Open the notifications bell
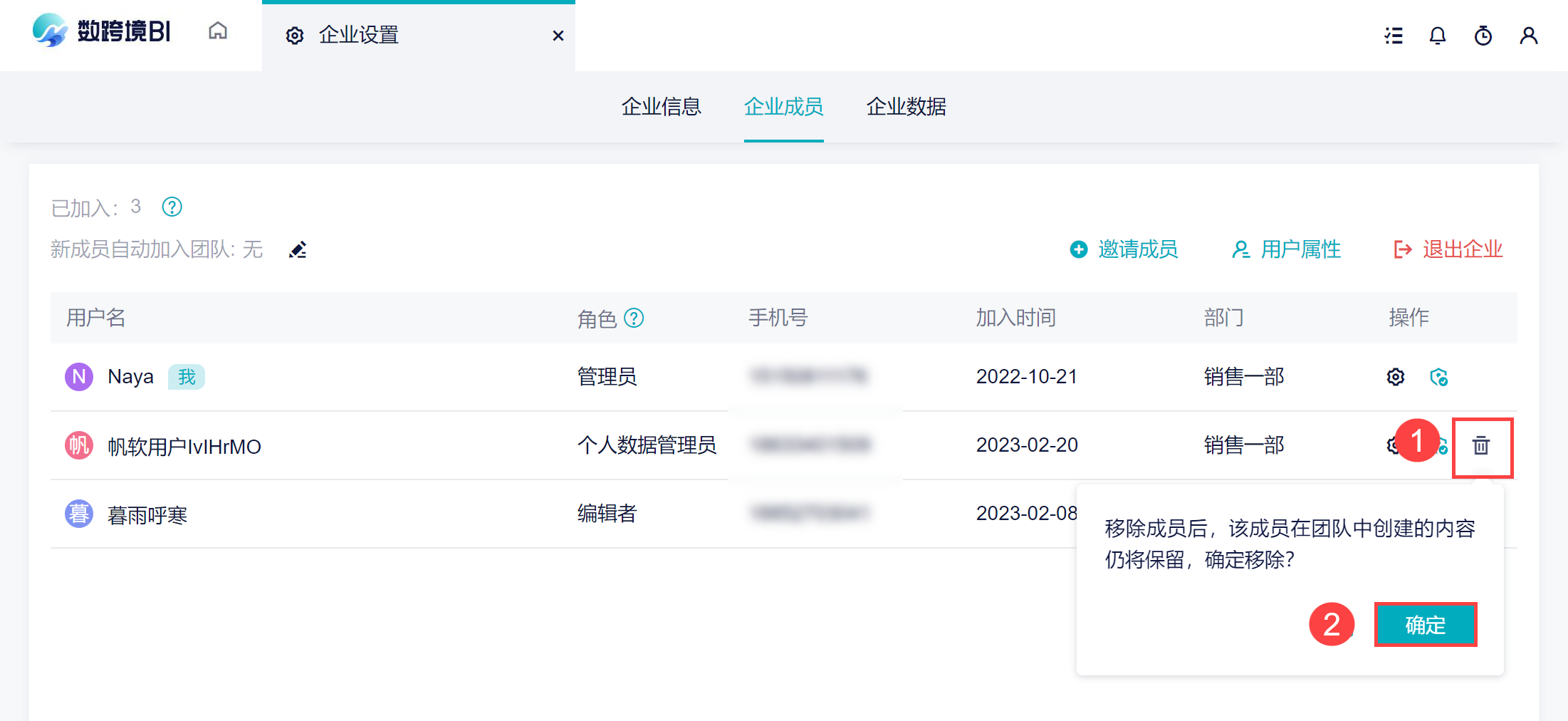The image size is (1568, 721). pos(1438,36)
